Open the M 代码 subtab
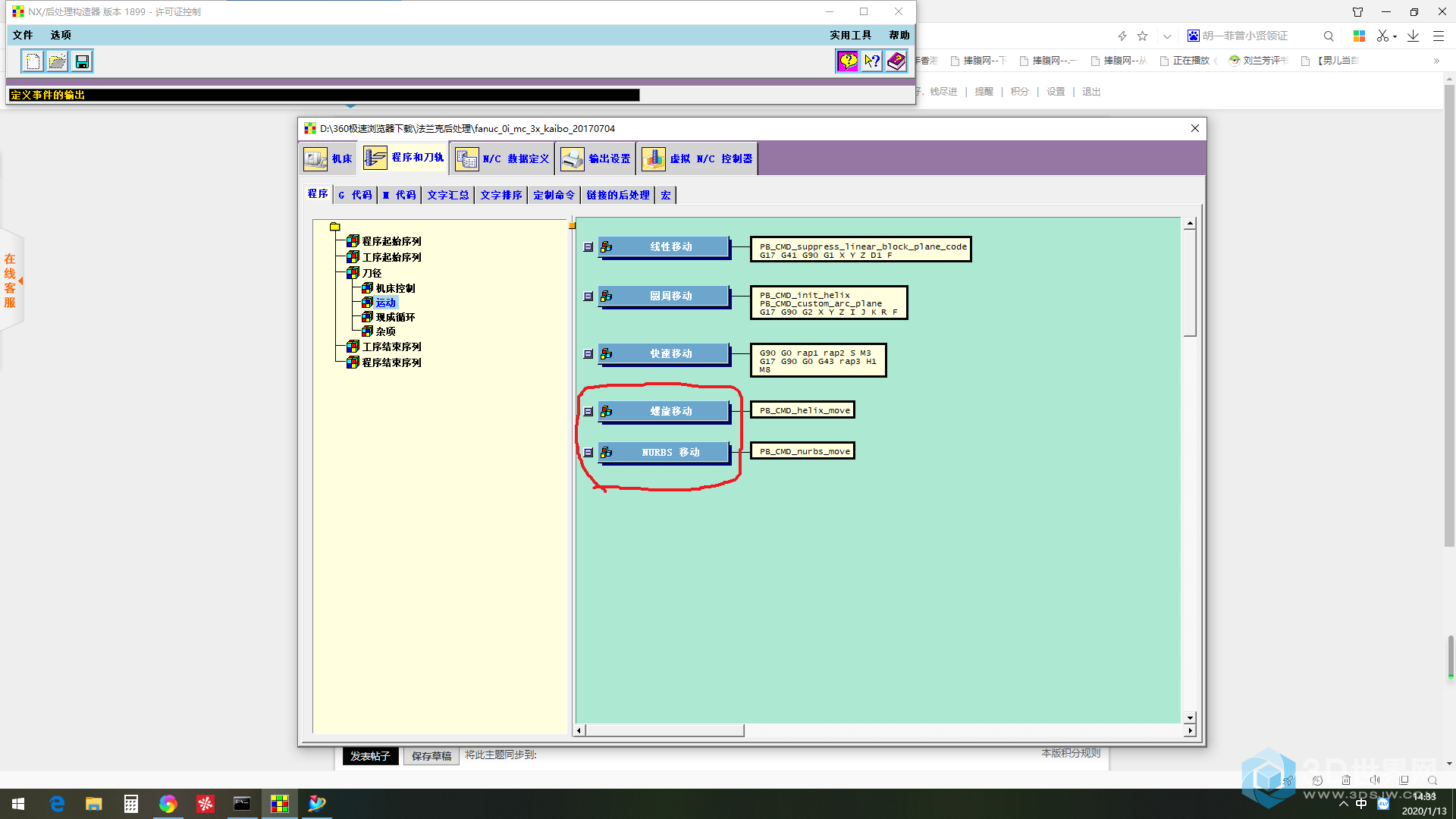 click(399, 195)
